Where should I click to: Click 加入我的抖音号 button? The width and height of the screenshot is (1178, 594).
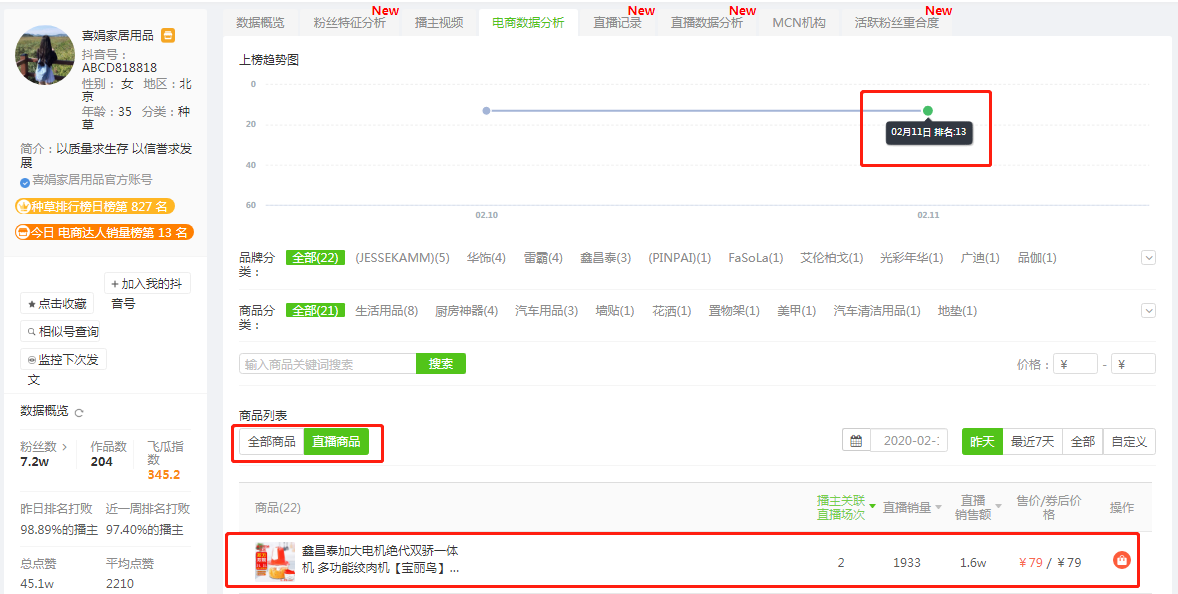pyautogui.click(x=147, y=284)
